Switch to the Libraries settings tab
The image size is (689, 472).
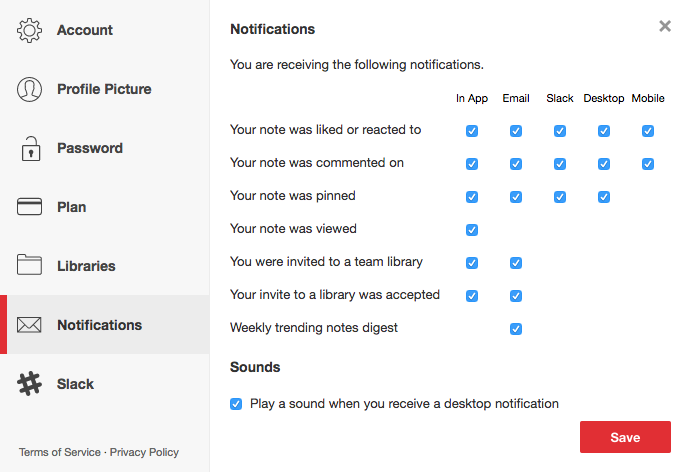point(86,266)
